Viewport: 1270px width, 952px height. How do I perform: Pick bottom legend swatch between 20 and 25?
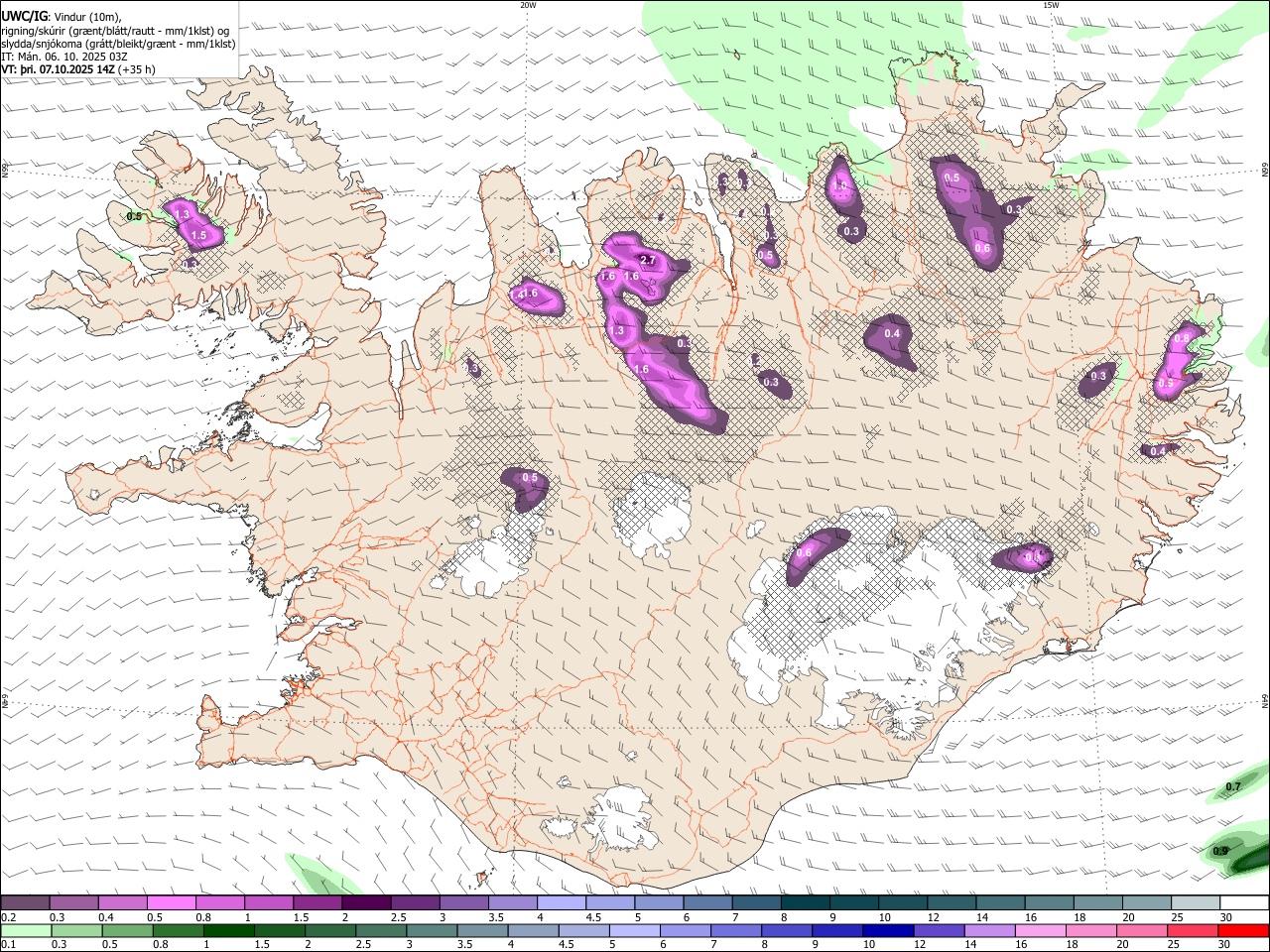[x=1142, y=931]
